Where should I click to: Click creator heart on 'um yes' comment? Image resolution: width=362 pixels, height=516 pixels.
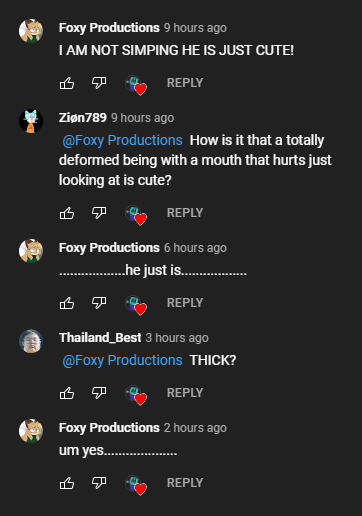(x=136, y=485)
